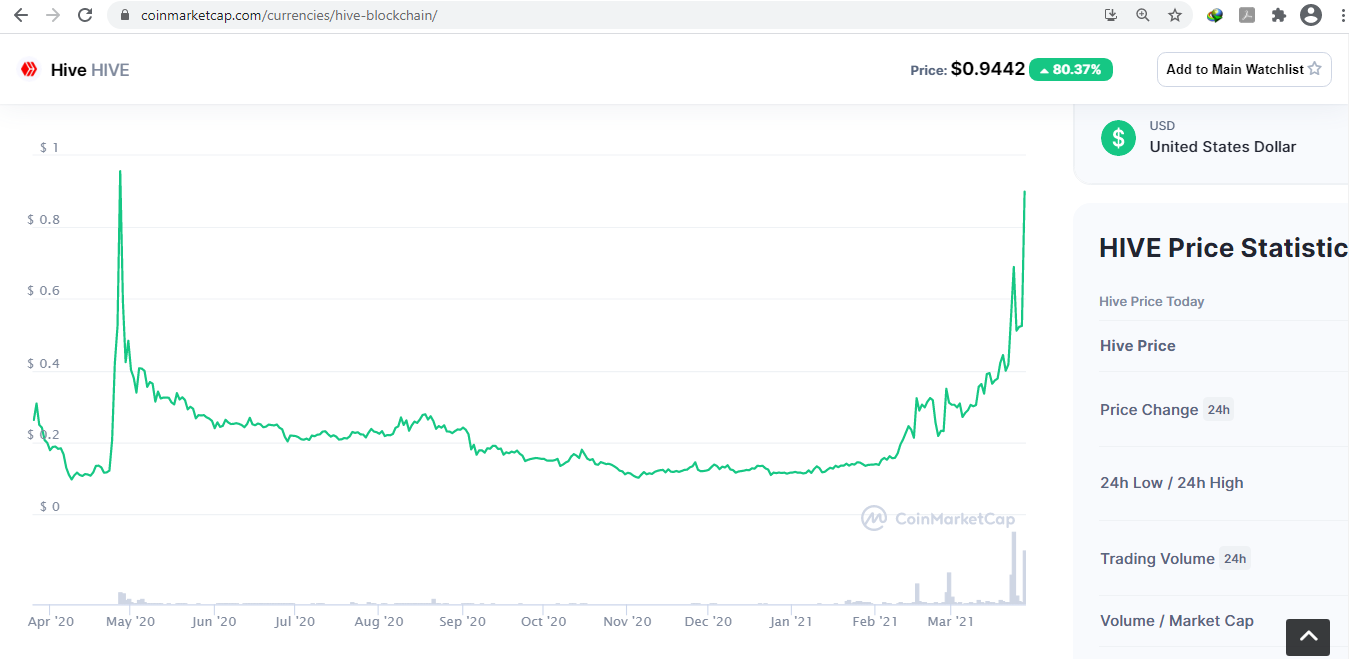Open the Extensions puzzle piece menu

pos(1278,15)
